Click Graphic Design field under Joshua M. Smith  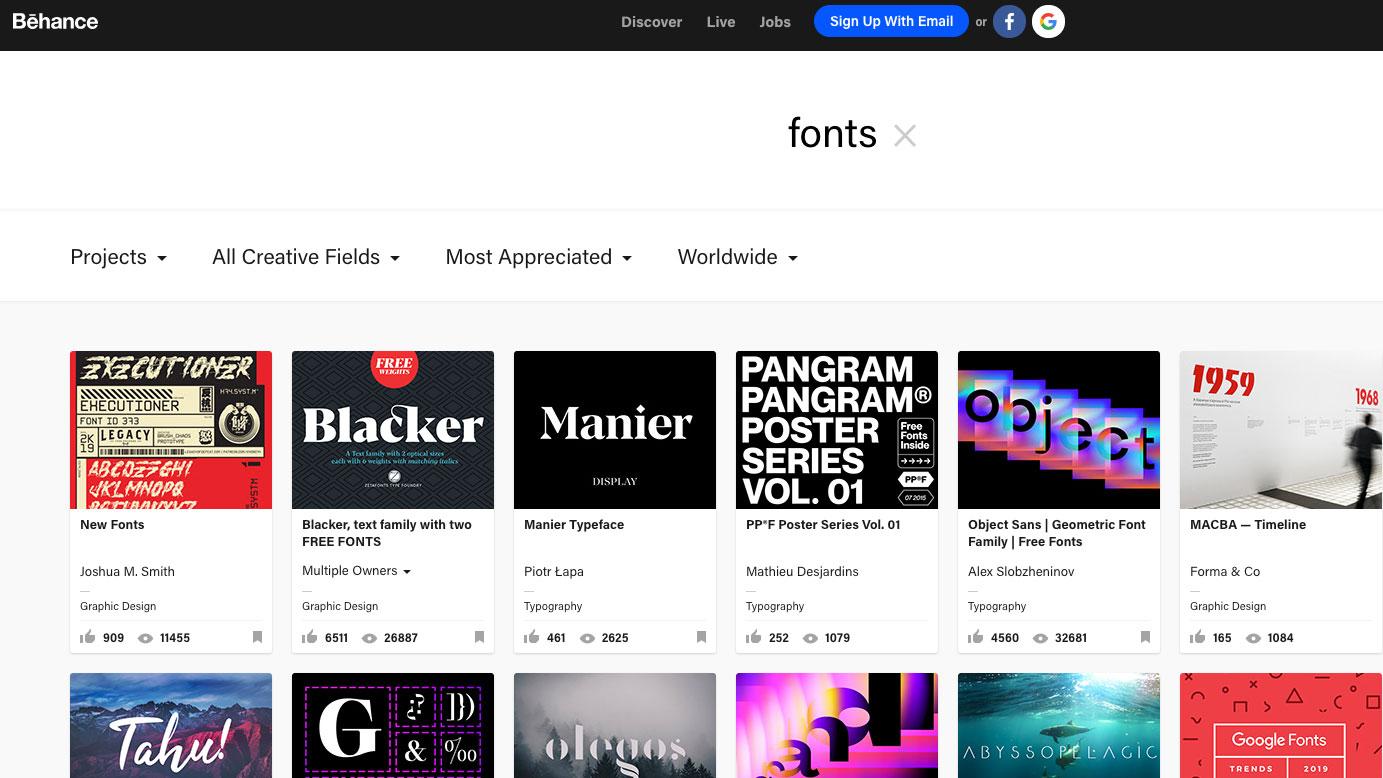(x=118, y=606)
